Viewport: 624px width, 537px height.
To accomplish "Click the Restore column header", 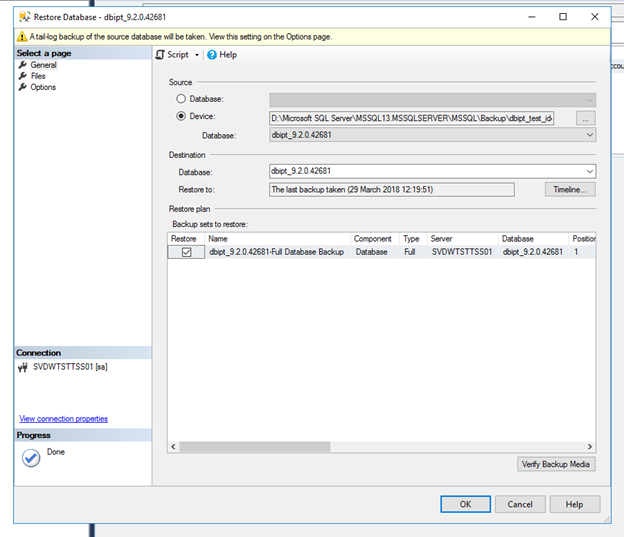I will tap(186, 239).
